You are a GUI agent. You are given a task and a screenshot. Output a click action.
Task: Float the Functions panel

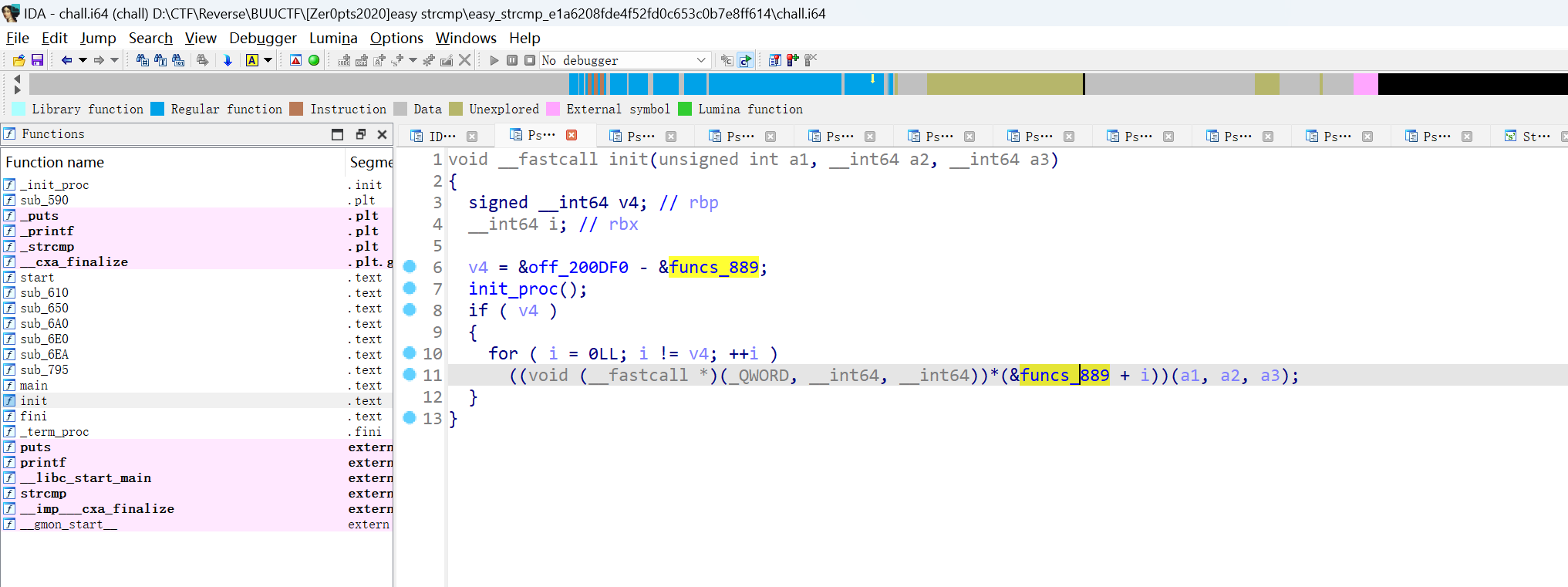pos(360,134)
